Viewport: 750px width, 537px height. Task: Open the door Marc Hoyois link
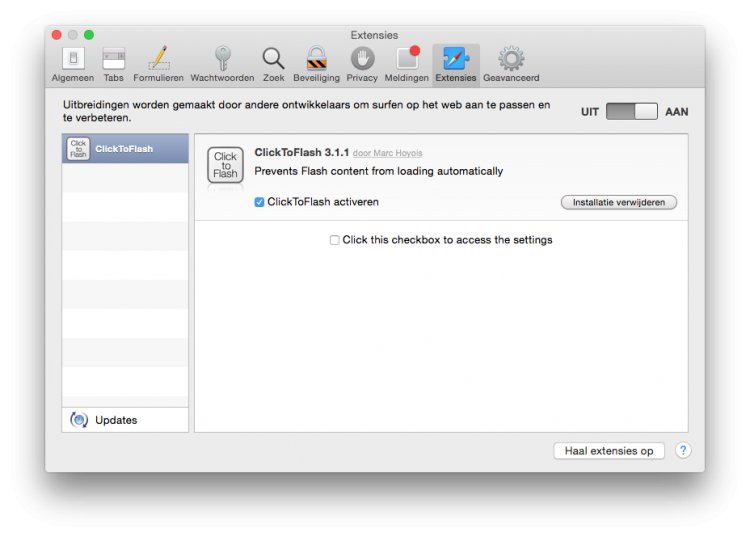coord(387,153)
